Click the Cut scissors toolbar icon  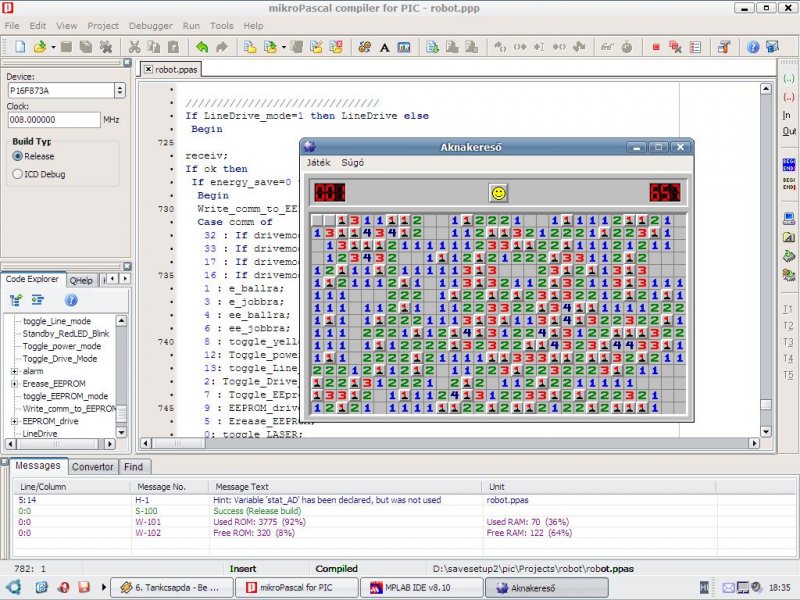(134, 47)
